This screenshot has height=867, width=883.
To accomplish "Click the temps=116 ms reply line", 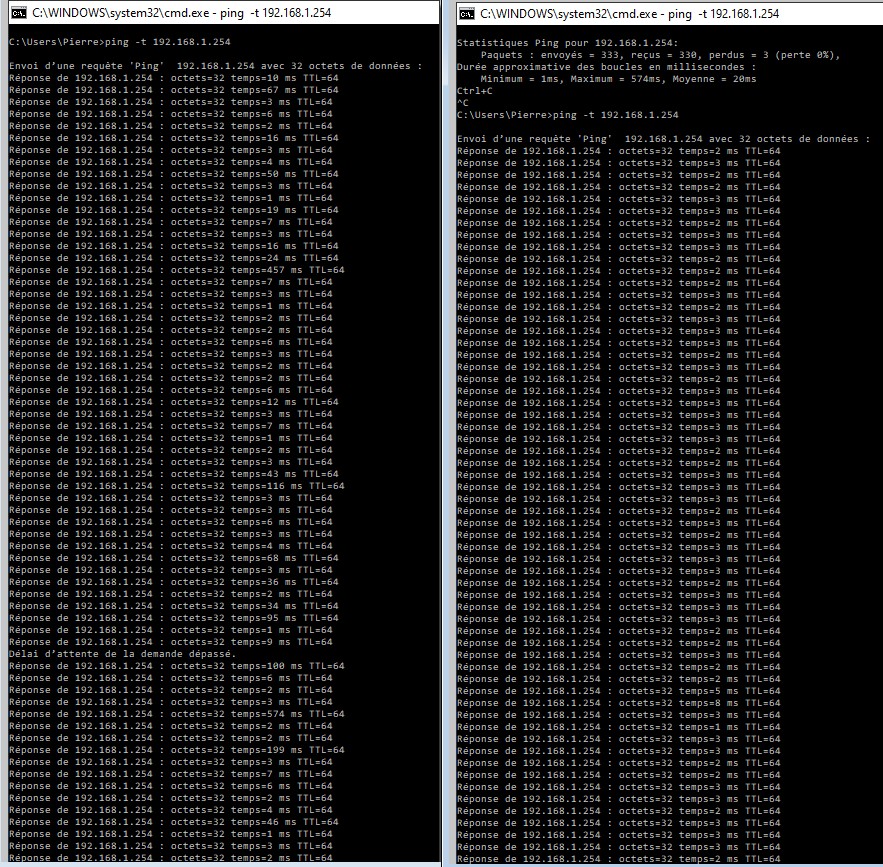I will tap(176, 486).
